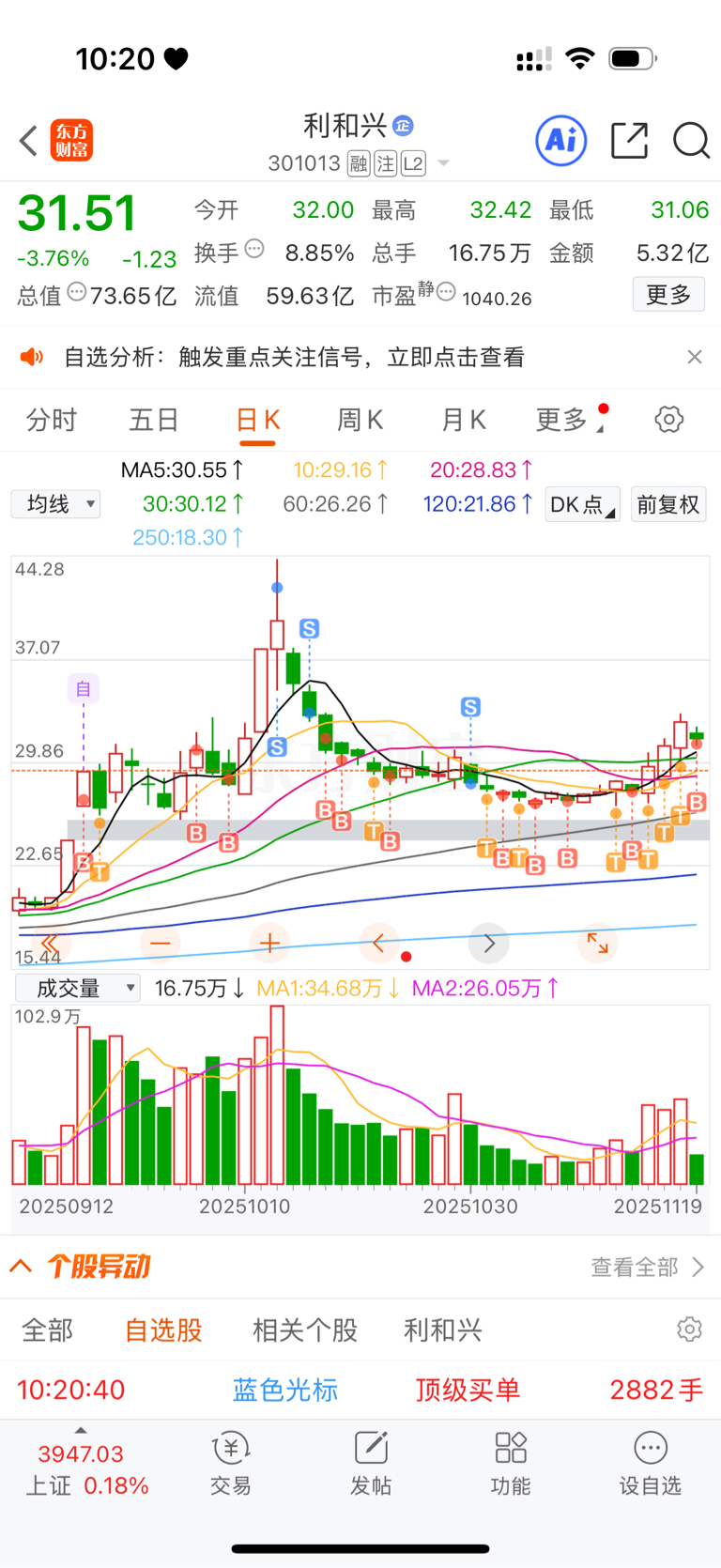Image resolution: width=721 pixels, height=1568 pixels.
Task: Open the 均线 indicator dropdown
Action: click(x=56, y=504)
